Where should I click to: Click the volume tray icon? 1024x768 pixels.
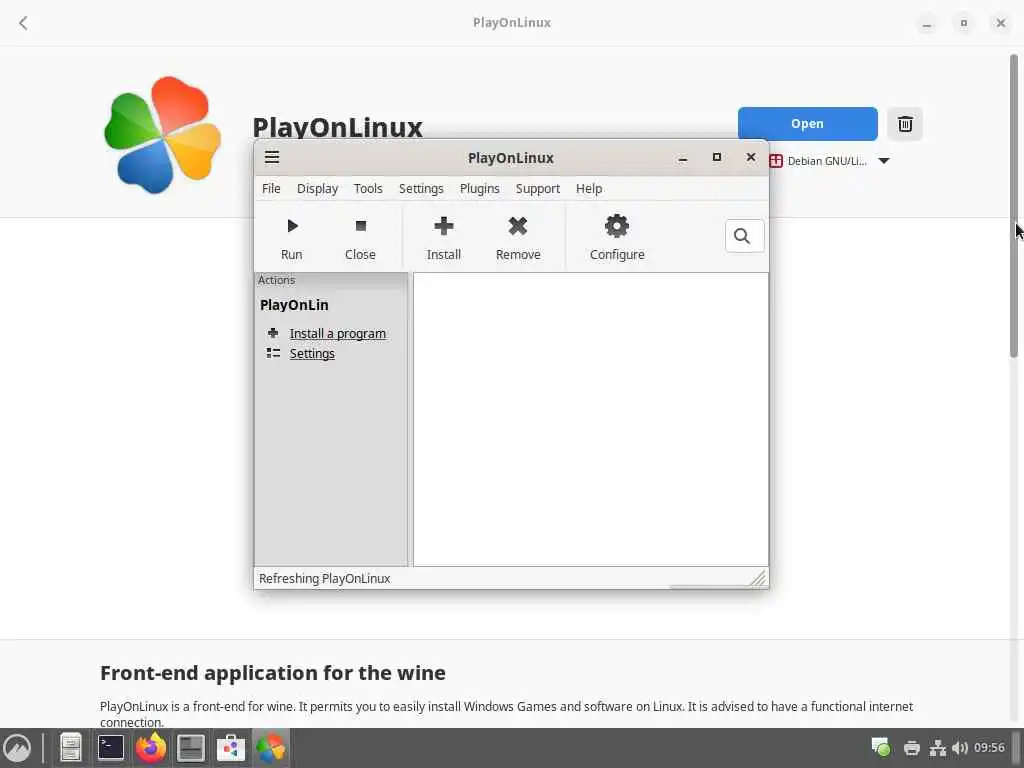click(x=959, y=748)
